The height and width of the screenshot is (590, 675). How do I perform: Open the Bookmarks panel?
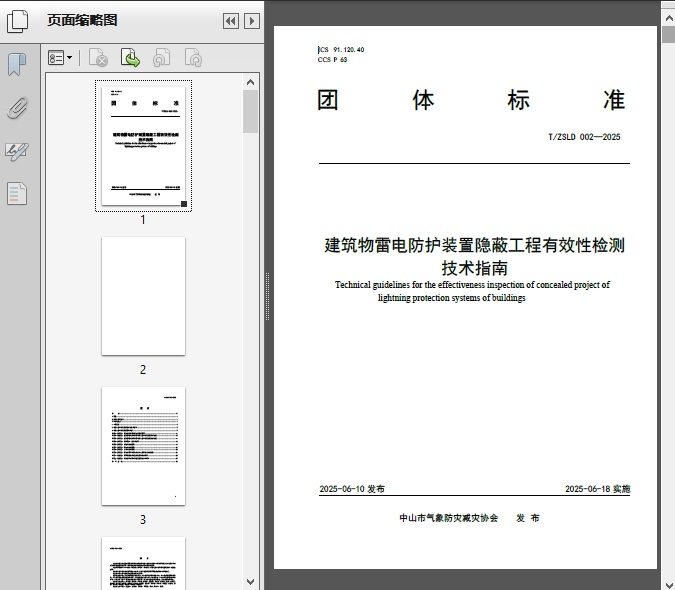17,65
